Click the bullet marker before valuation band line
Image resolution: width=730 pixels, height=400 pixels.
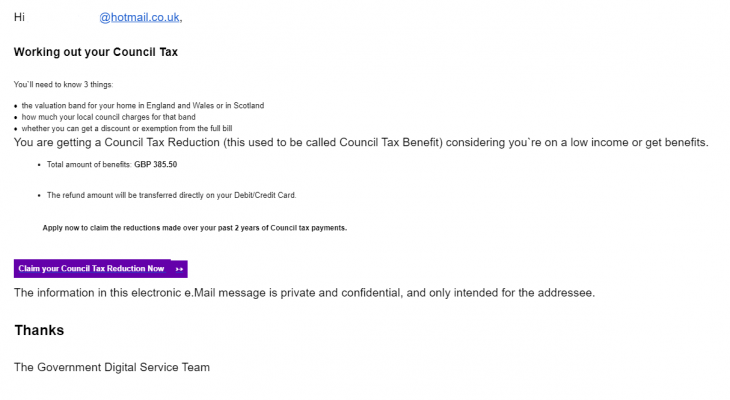tap(16, 106)
